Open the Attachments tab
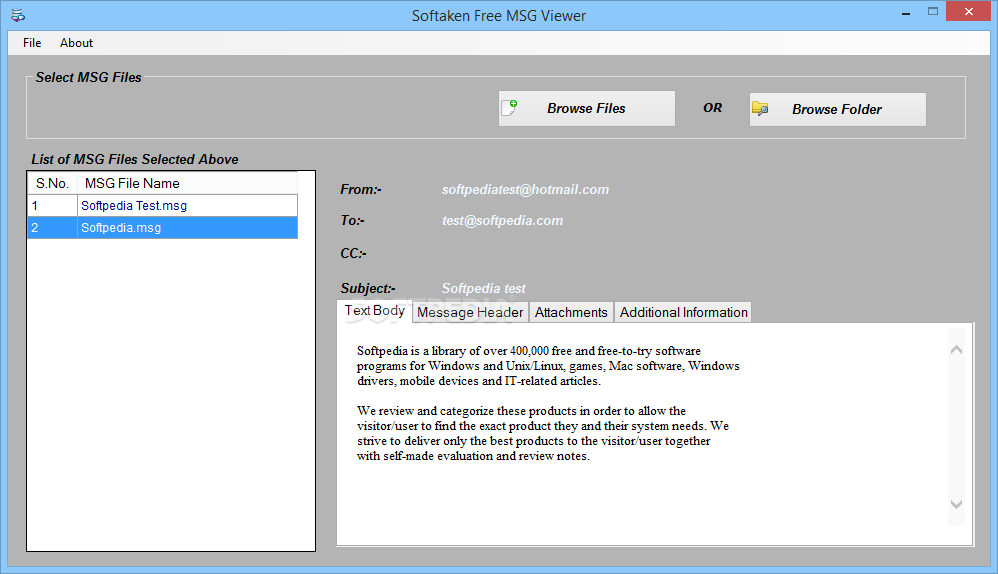The height and width of the screenshot is (574, 998). click(x=571, y=312)
